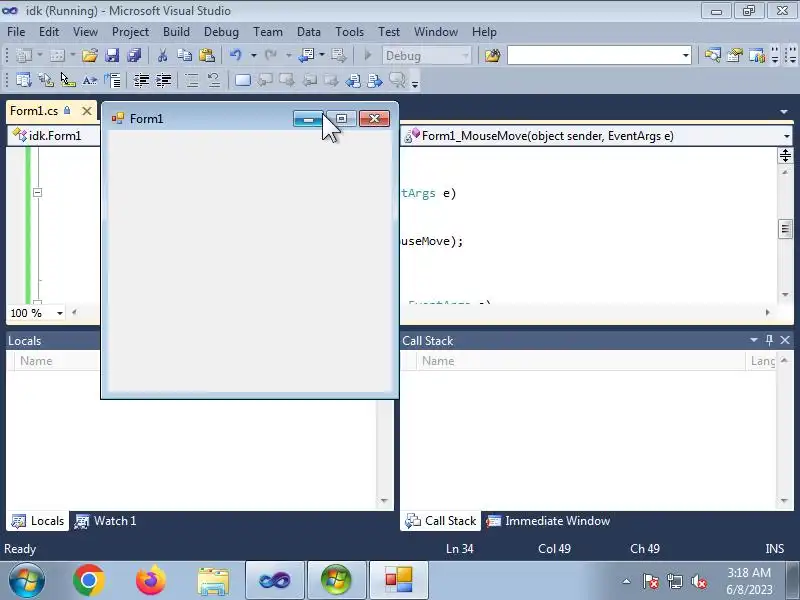Open the idk.Form1 class dropdown
The image size is (800, 600).
pyautogui.click(x=54, y=136)
